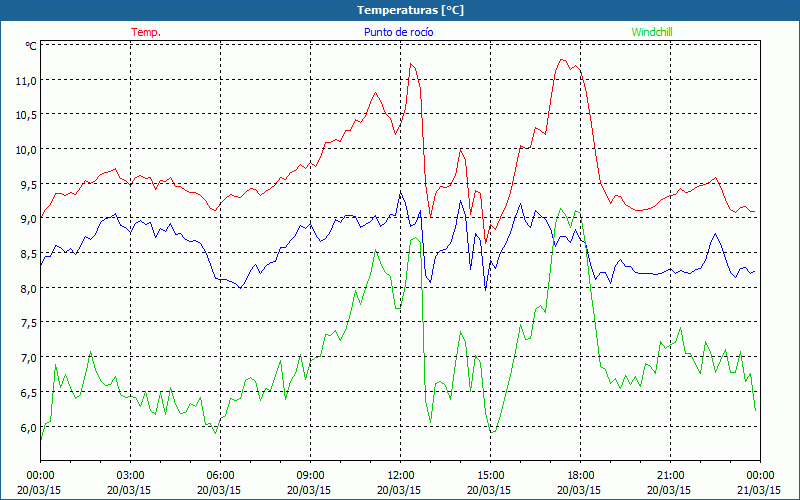Click the 9,0 y-axis value

click(x=29, y=219)
